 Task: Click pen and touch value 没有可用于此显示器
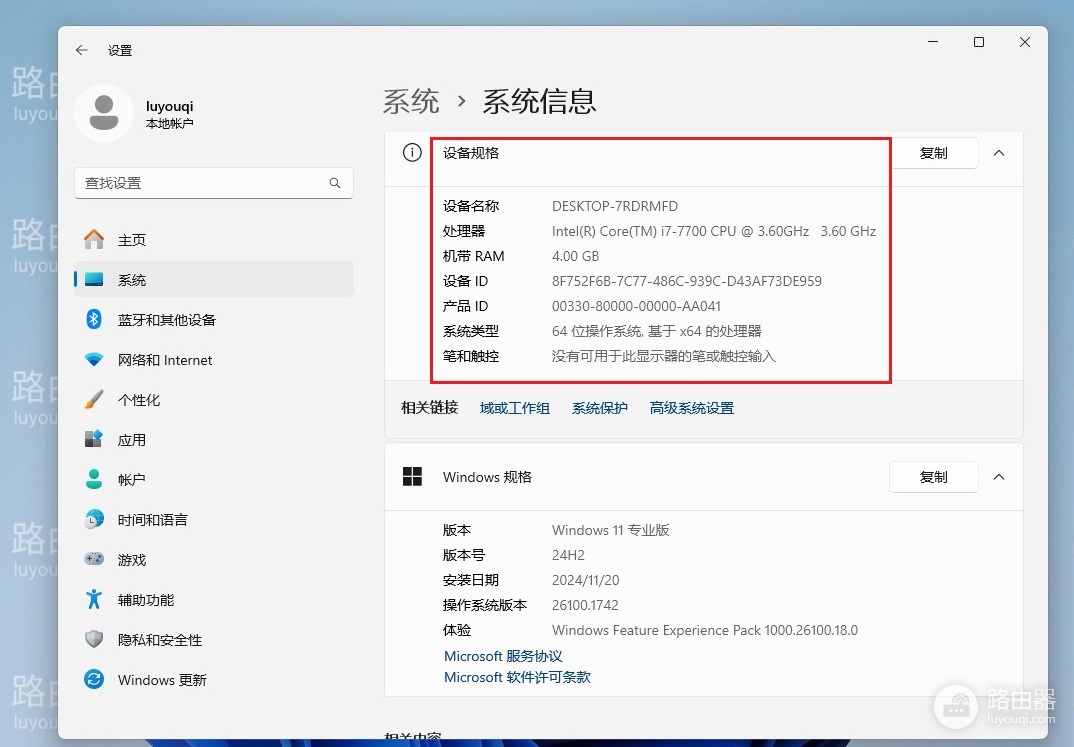point(663,356)
